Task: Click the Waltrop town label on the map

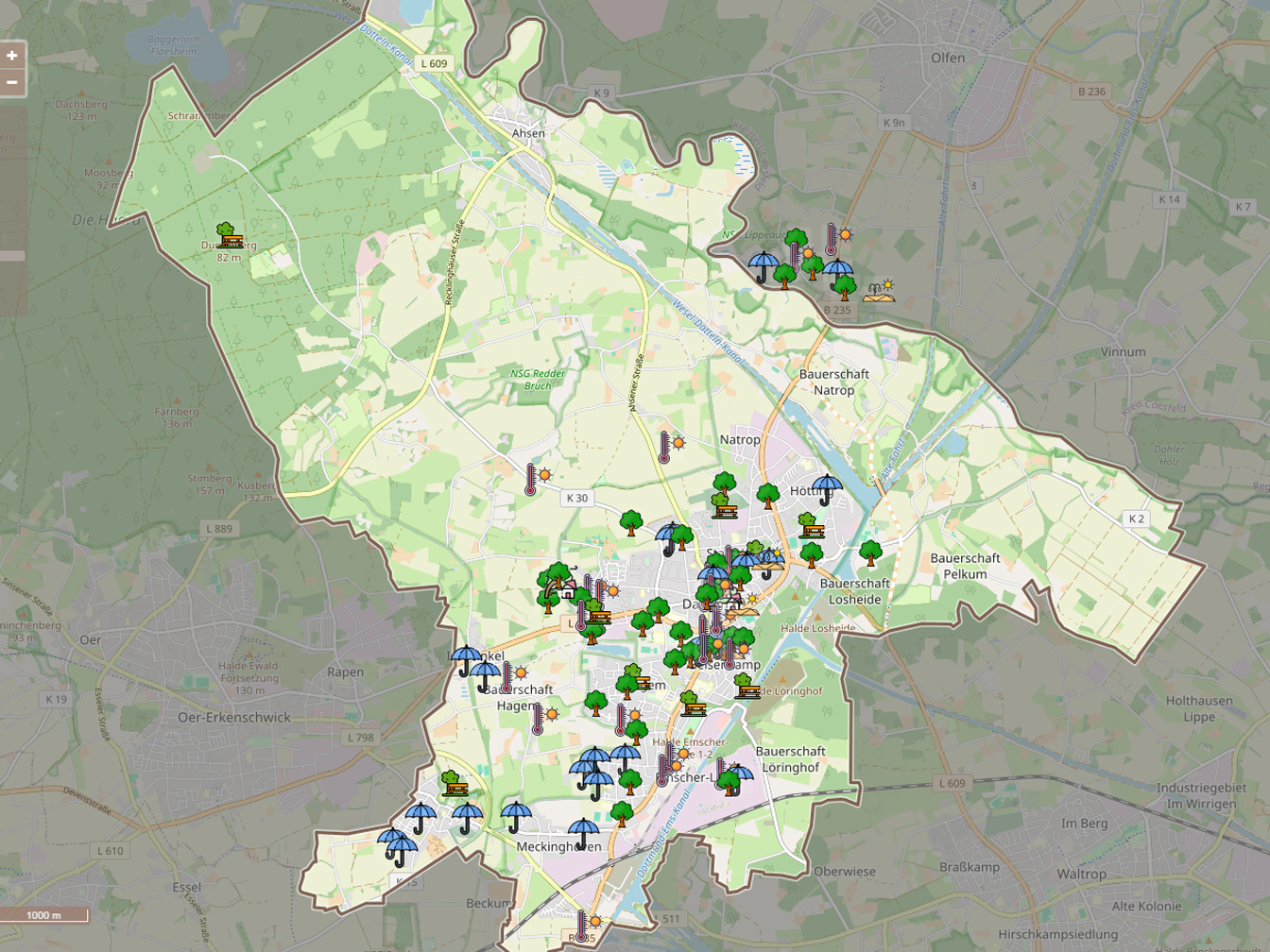Action: click(x=1081, y=874)
